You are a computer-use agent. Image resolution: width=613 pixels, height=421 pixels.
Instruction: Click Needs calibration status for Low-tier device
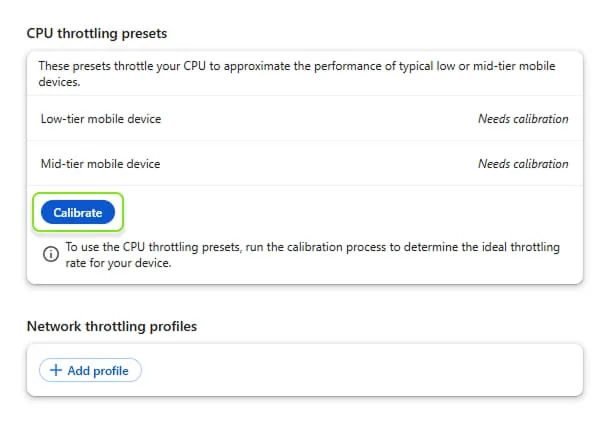[522, 119]
